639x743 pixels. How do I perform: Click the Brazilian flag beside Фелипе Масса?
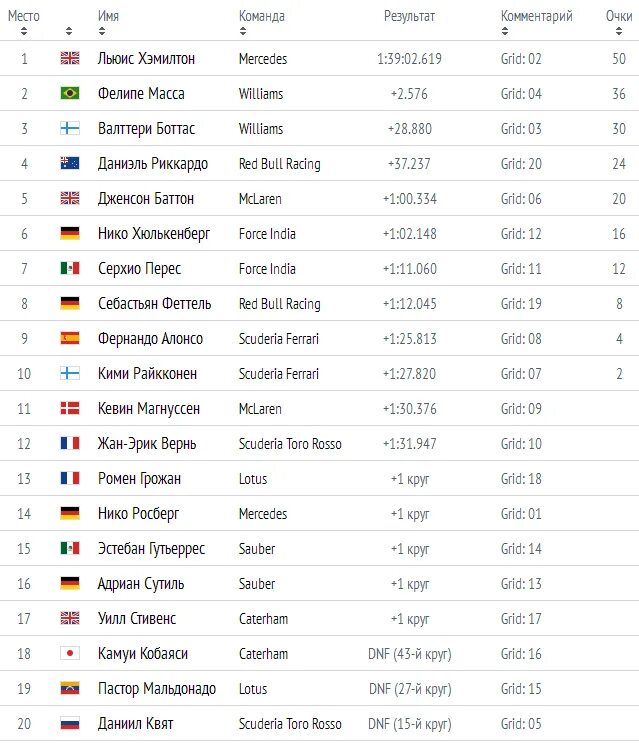pos(70,93)
